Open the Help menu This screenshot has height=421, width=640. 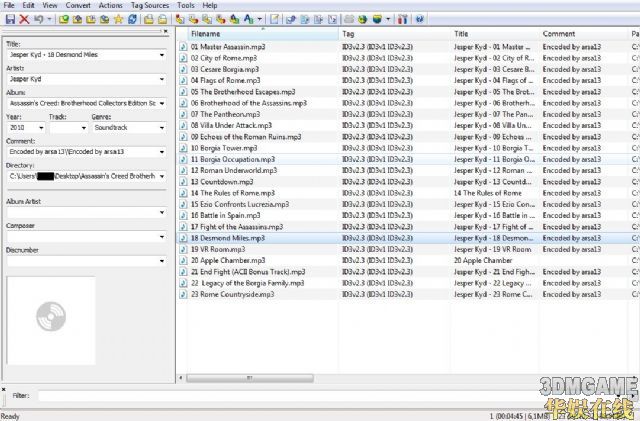(210, 5)
